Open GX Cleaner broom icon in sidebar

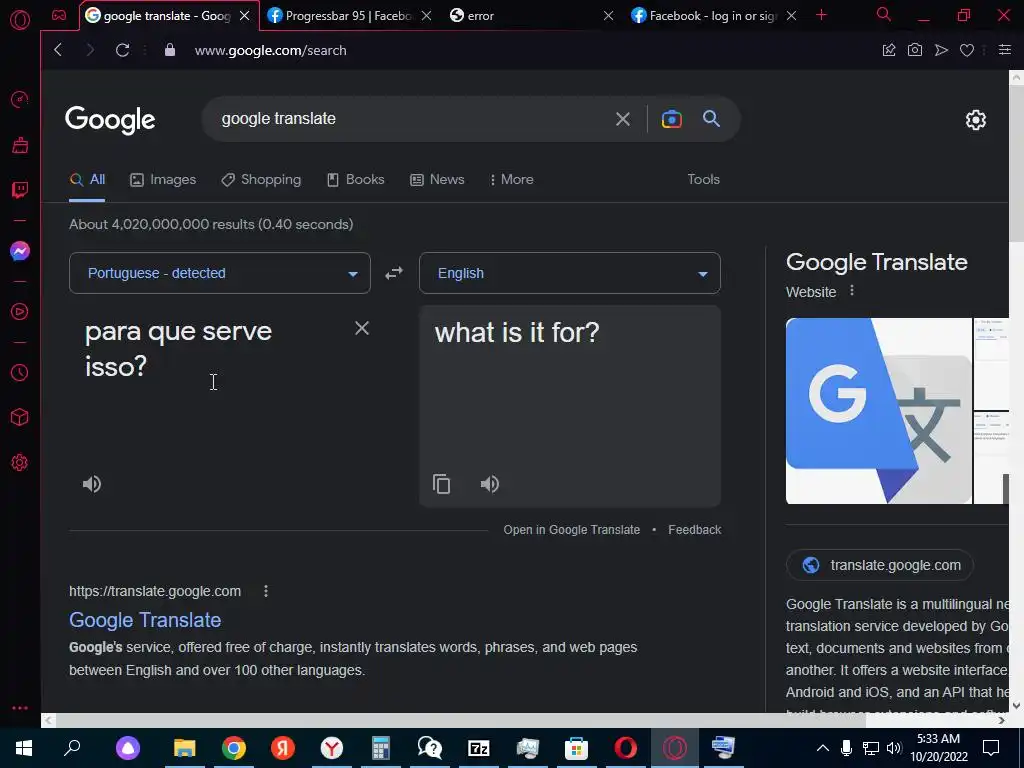pos(20,145)
